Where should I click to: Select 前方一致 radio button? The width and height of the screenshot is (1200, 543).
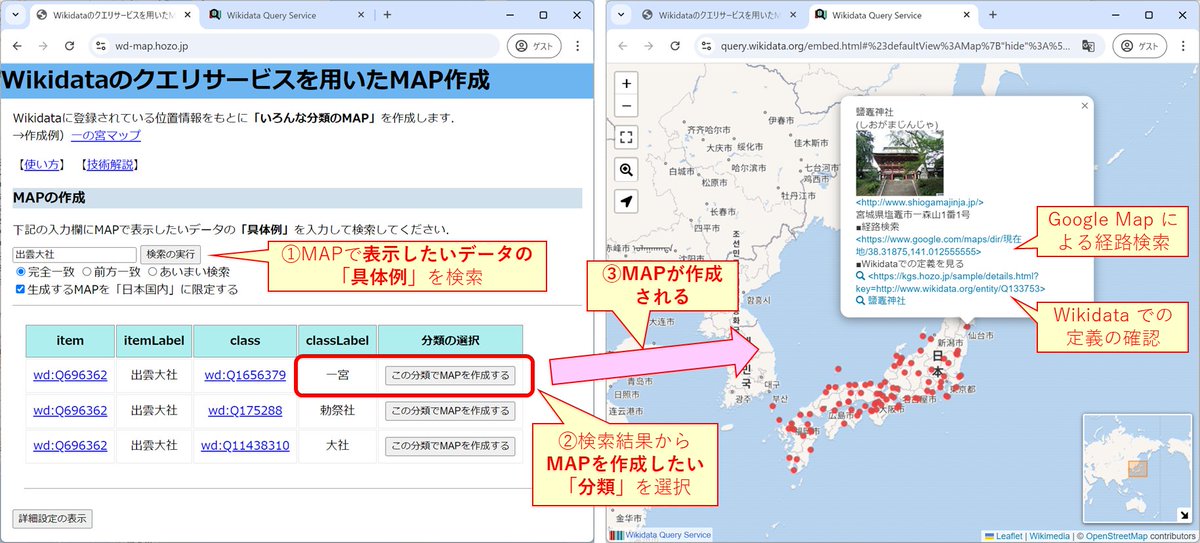(87, 272)
